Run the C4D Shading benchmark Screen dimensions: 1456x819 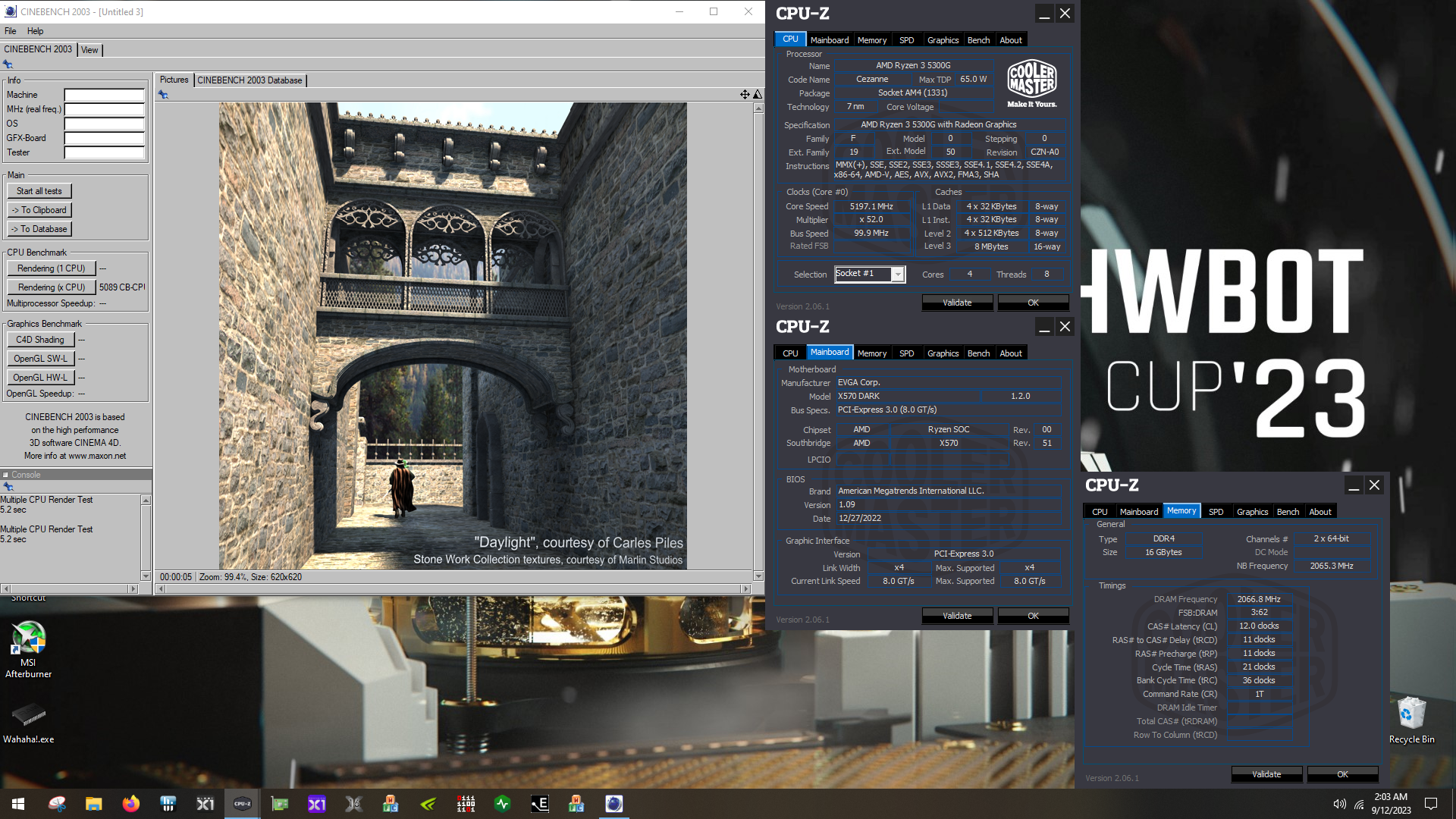40,340
